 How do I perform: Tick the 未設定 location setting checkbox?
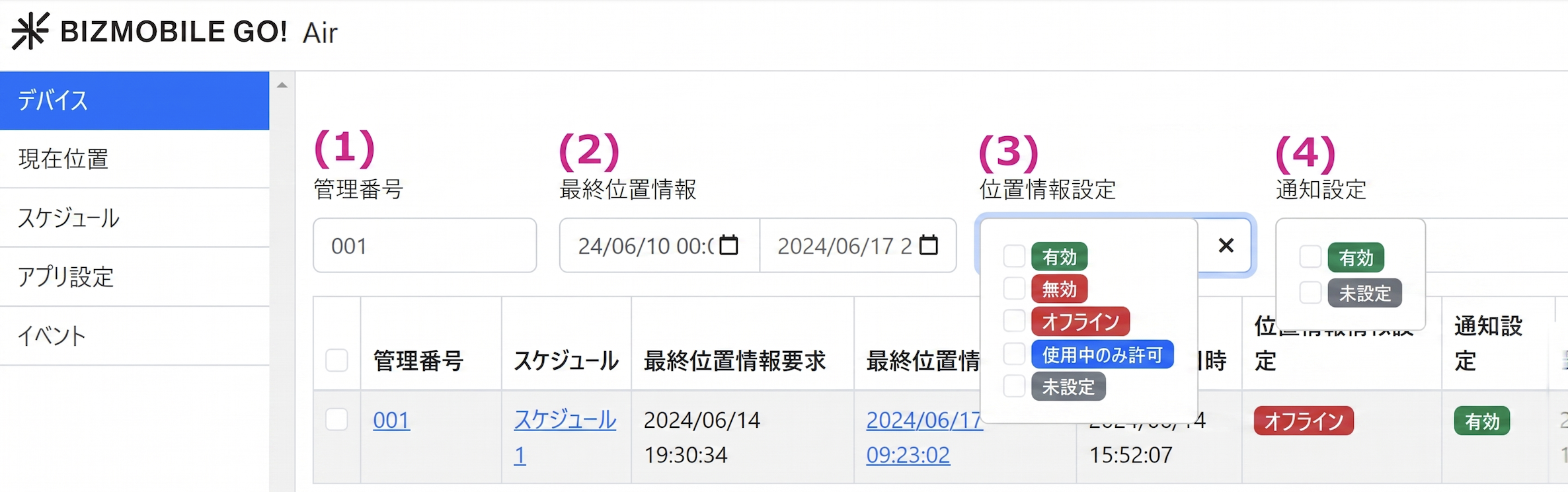(1014, 386)
